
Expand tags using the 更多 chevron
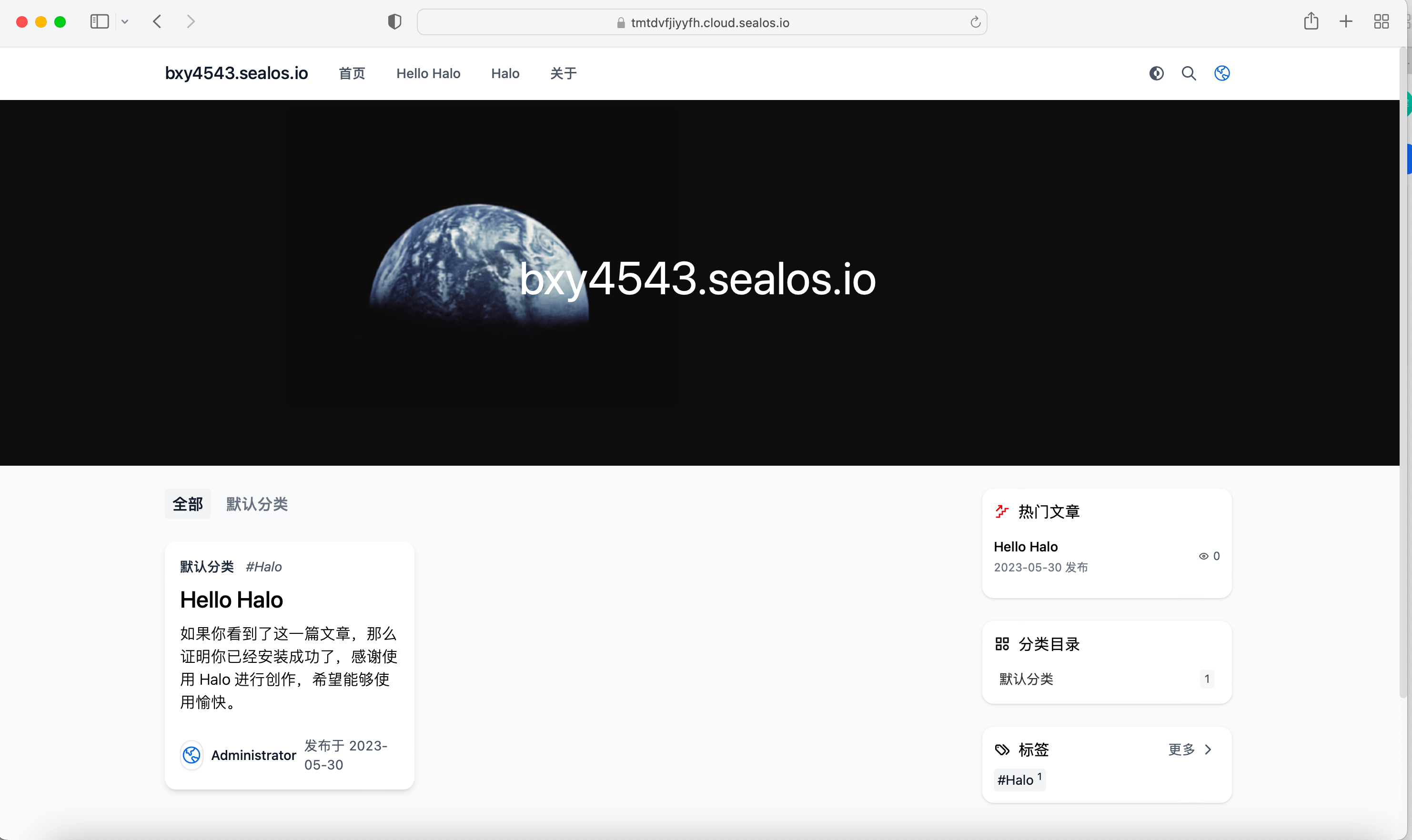[1208, 750]
